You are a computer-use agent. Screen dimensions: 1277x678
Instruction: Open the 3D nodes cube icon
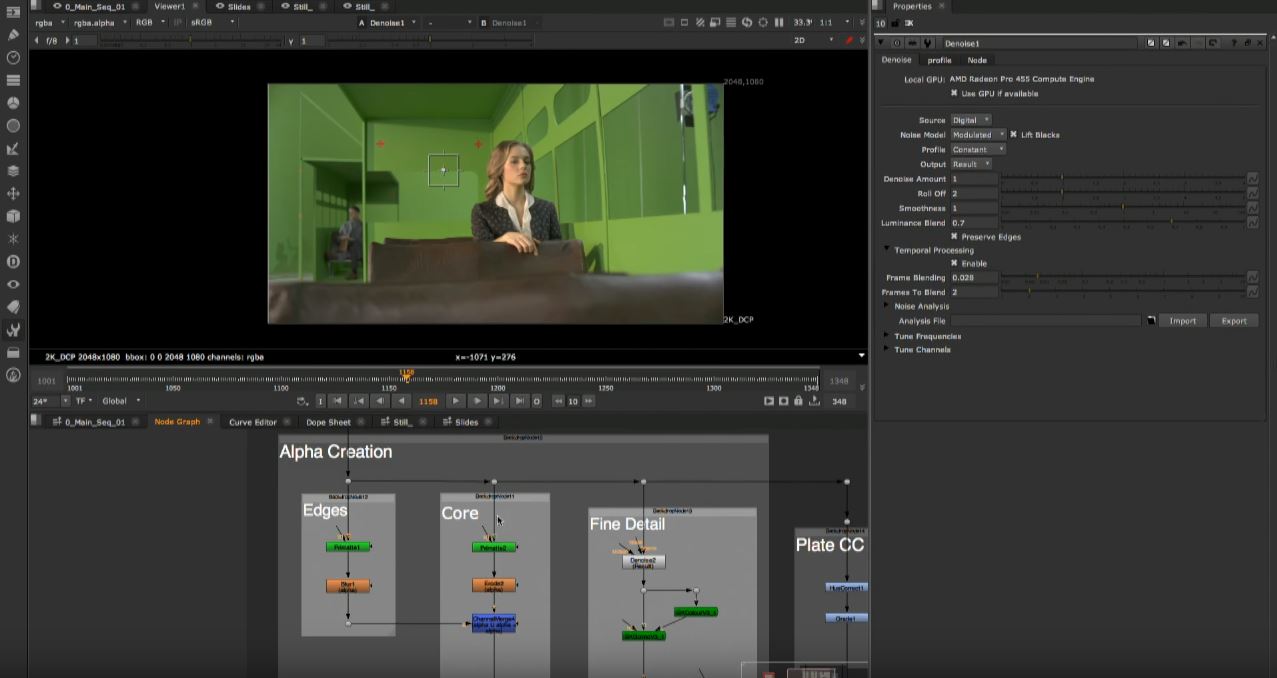13,216
